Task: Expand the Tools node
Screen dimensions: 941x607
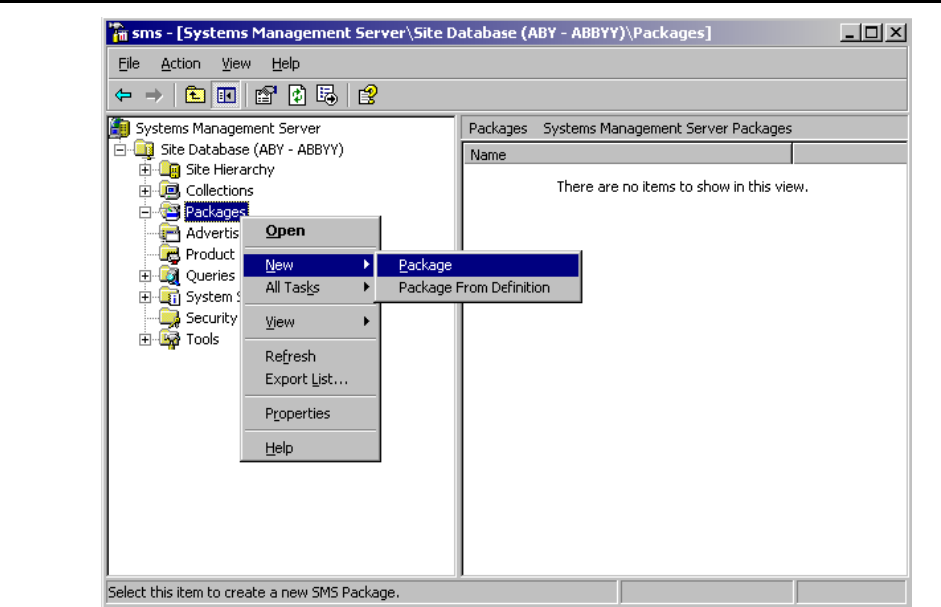Action: click(x=145, y=339)
